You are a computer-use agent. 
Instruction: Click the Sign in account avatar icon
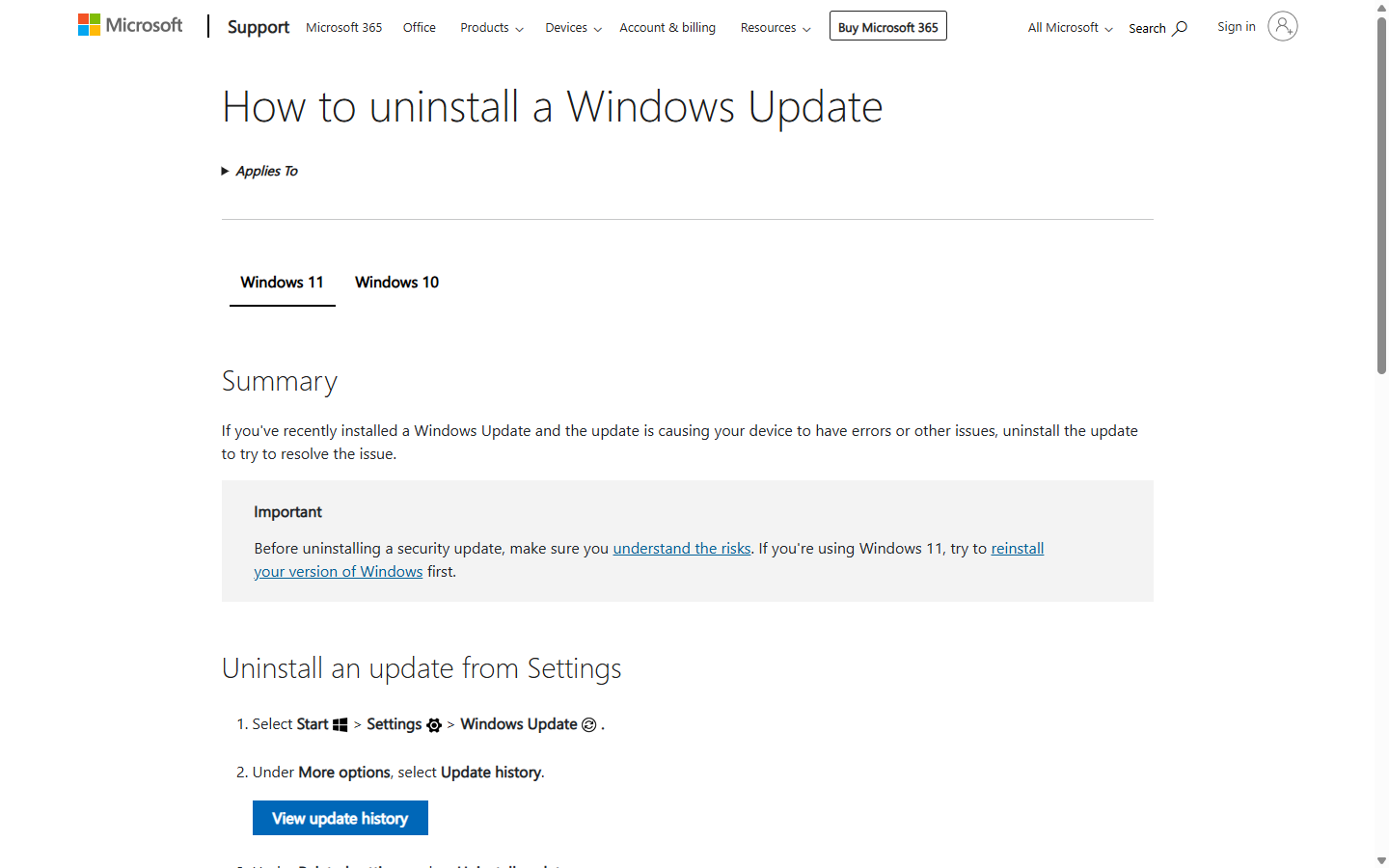(x=1282, y=26)
